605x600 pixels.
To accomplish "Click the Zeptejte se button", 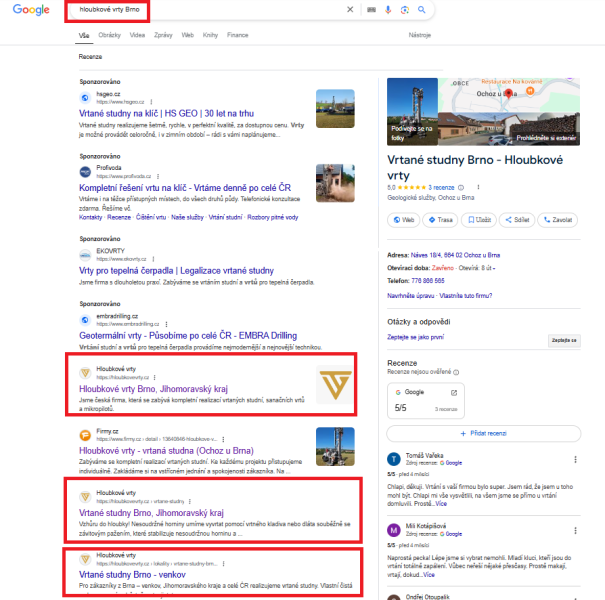I will (564, 340).
